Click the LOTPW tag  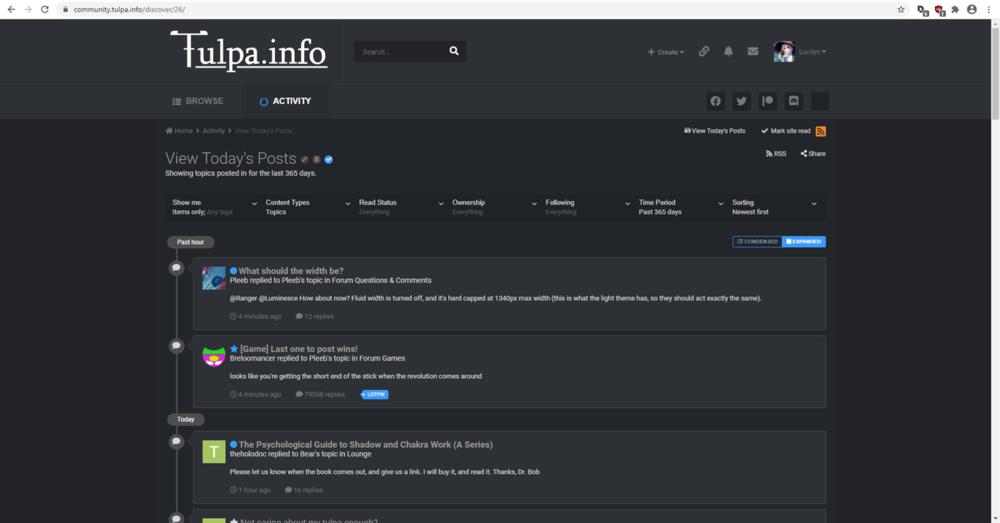(x=374, y=394)
